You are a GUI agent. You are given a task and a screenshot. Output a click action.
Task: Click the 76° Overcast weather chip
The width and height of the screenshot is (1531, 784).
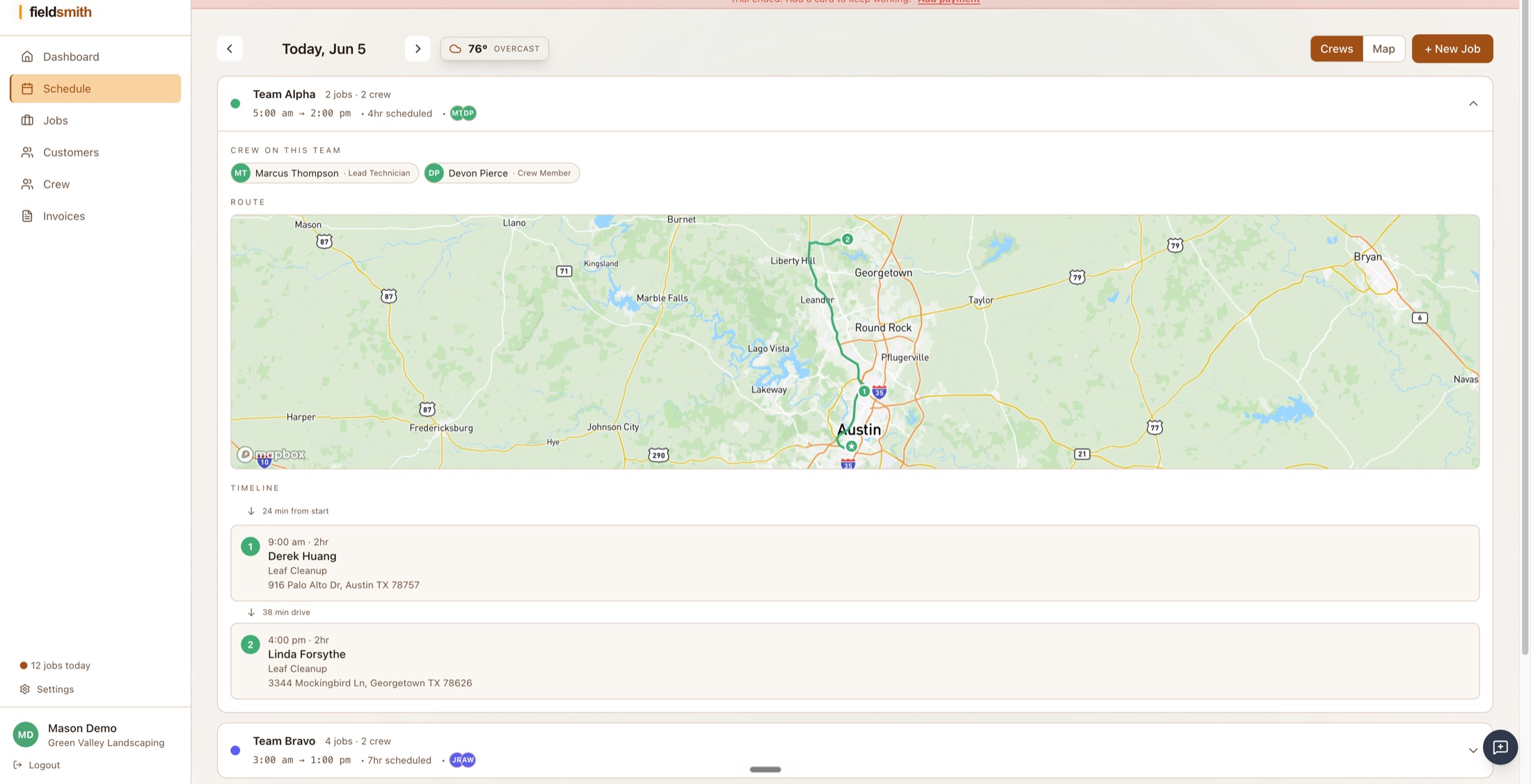point(494,49)
